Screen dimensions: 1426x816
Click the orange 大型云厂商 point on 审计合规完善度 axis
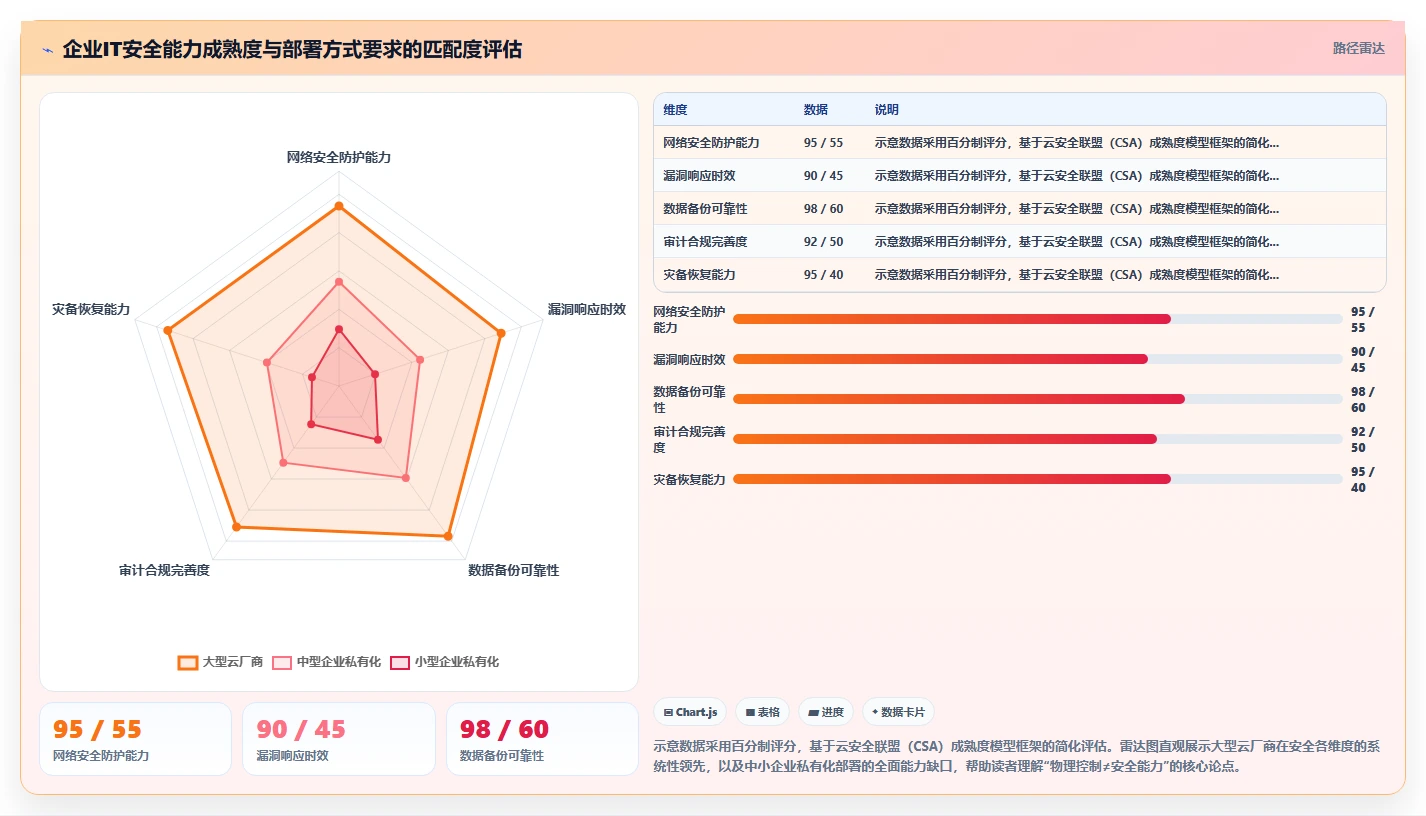[x=236, y=526]
